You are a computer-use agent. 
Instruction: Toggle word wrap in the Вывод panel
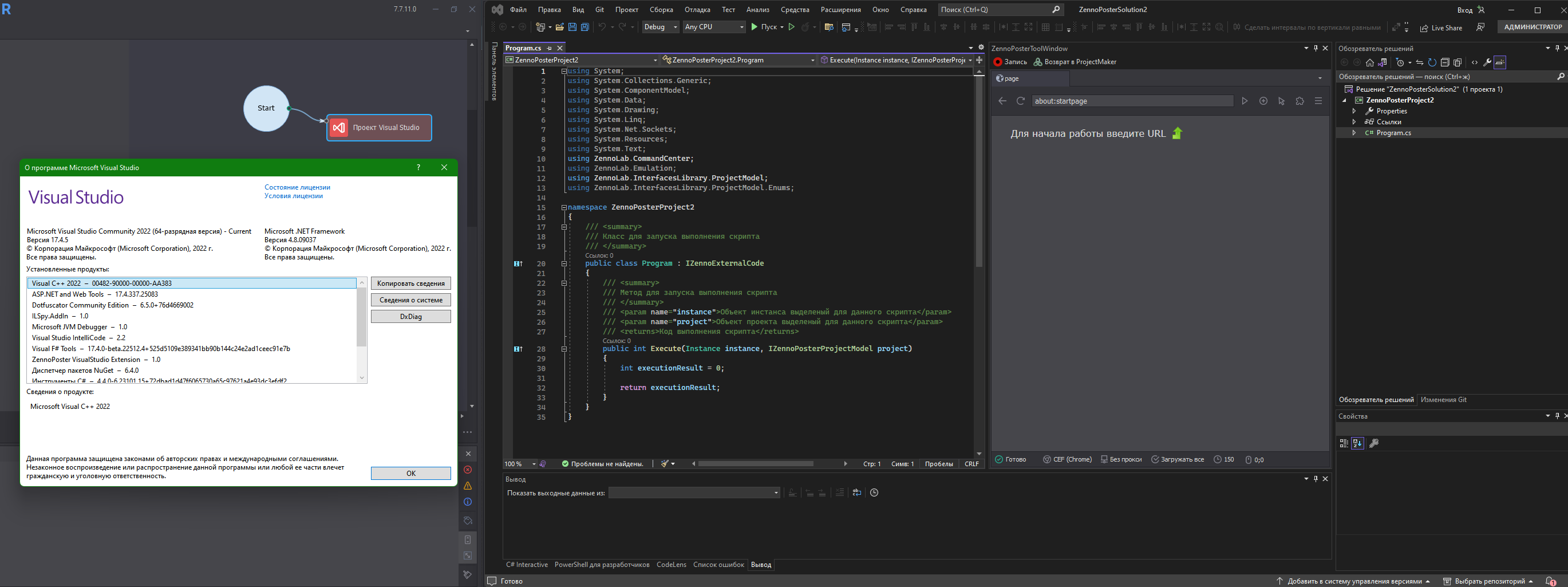pos(857,493)
